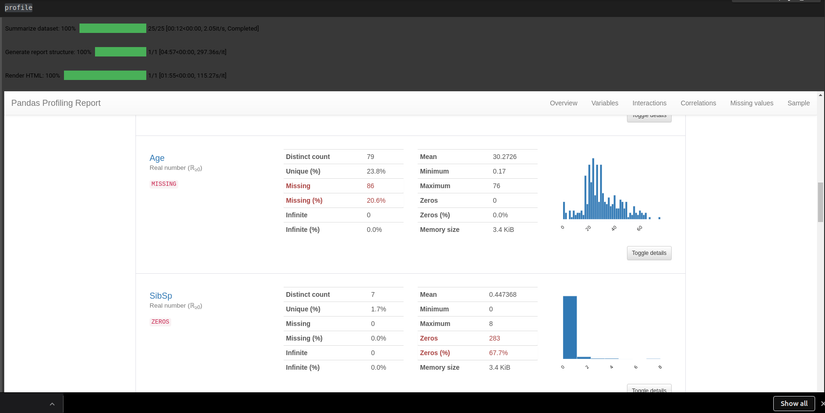Screen dimensions: 825x413
Task: Click the SibSp variable name link
Action: coord(160,296)
